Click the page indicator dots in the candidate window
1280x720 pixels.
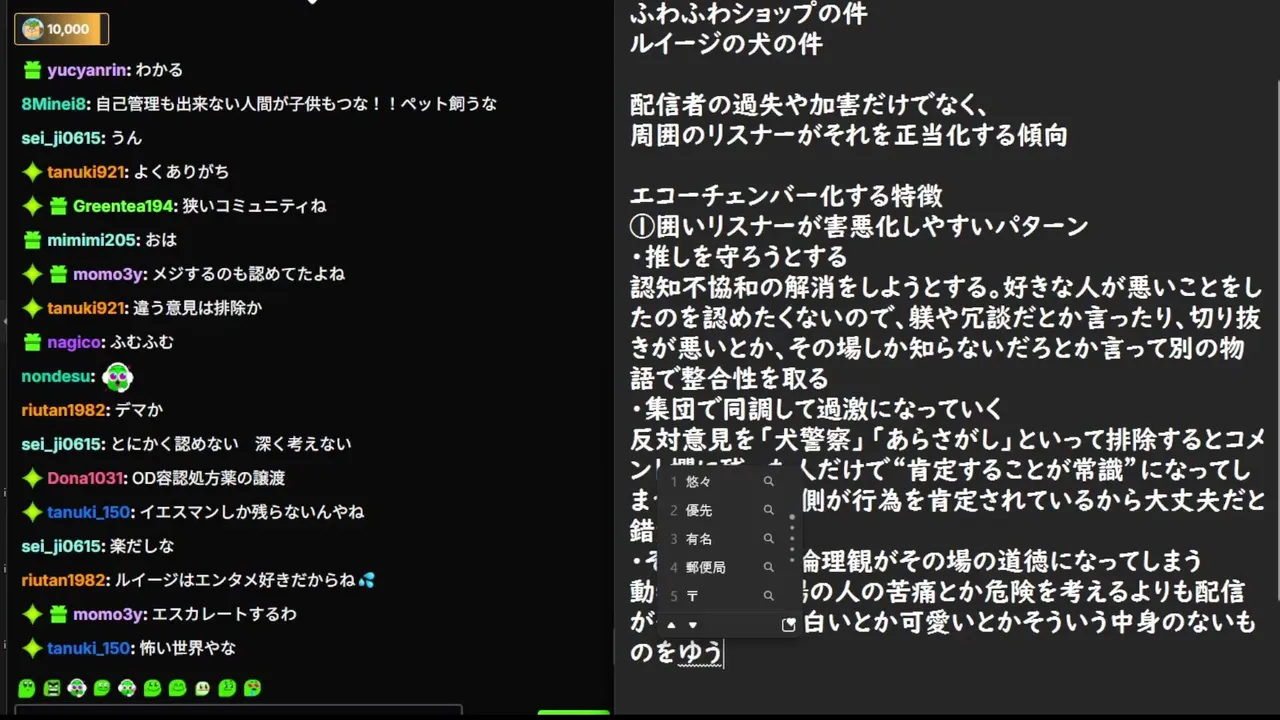click(x=792, y=539)
